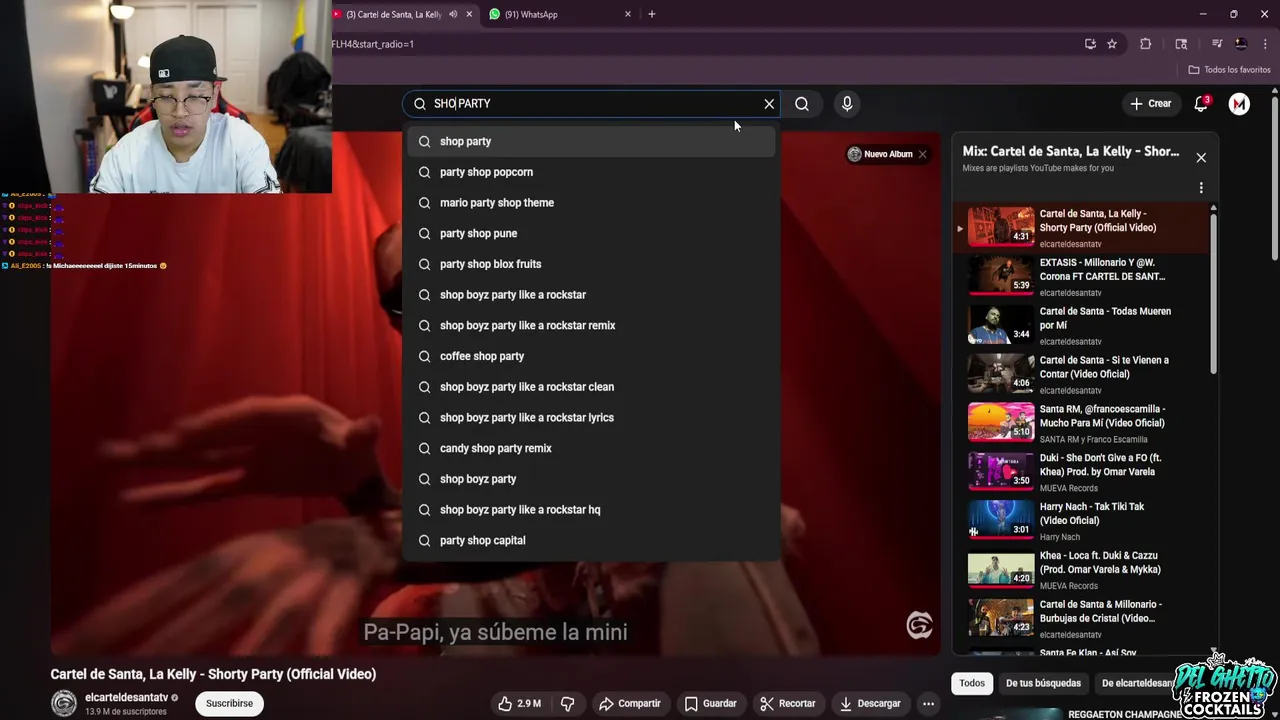Screen dimensions: 1280x720
Task: Open install app icon in address bar
Action: (1090, 44)
